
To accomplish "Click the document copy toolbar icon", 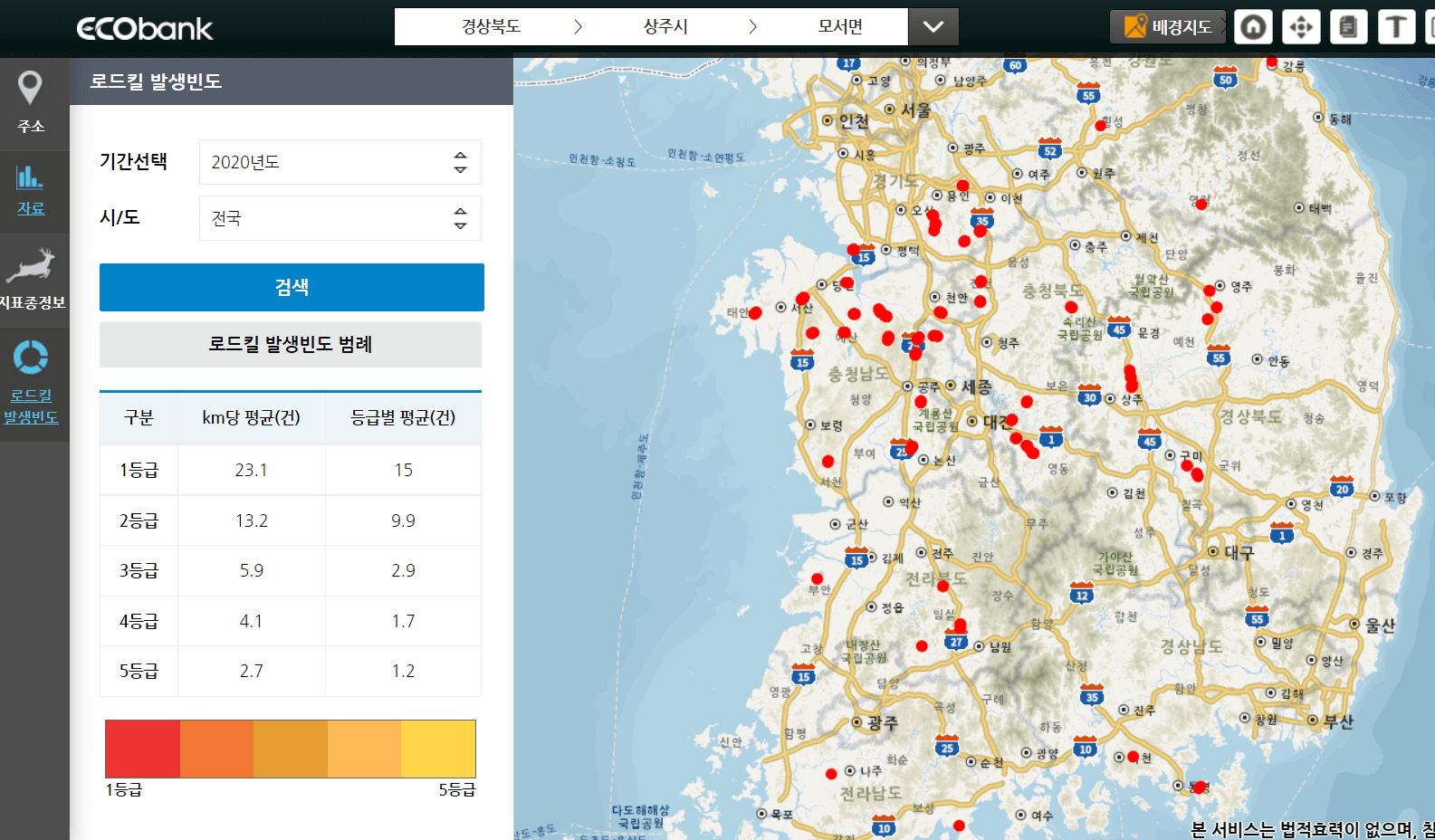I will point(1348,27).
